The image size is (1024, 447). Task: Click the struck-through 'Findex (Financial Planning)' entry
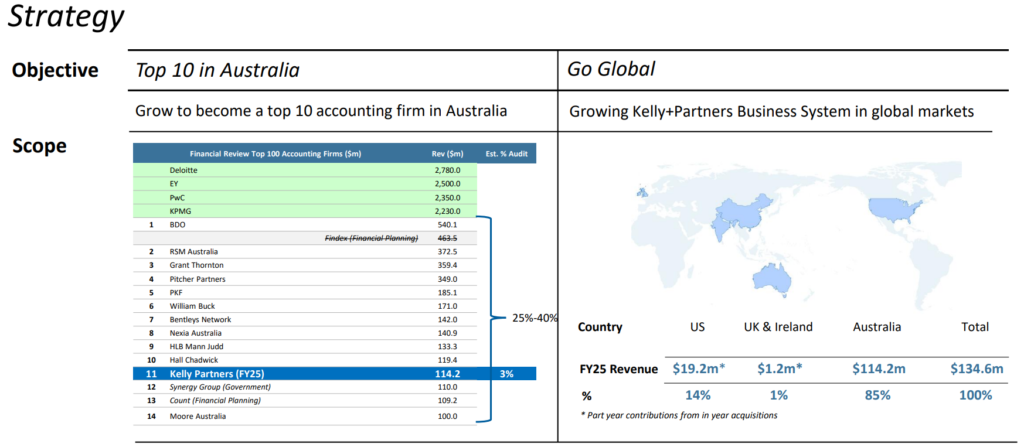pos(371,239)
